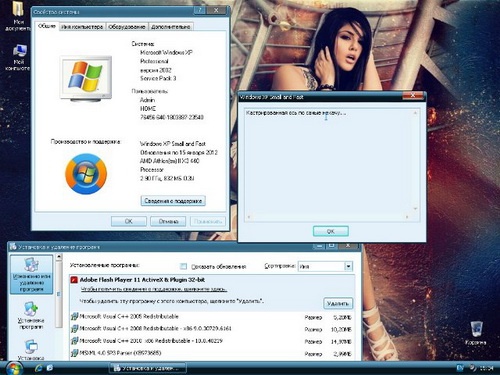Image resolution: width=500 pixels, height=375 pixels.
Task: Click the left arrow of the dialog's horizontal scrollbar
Action: click(248, 217)
